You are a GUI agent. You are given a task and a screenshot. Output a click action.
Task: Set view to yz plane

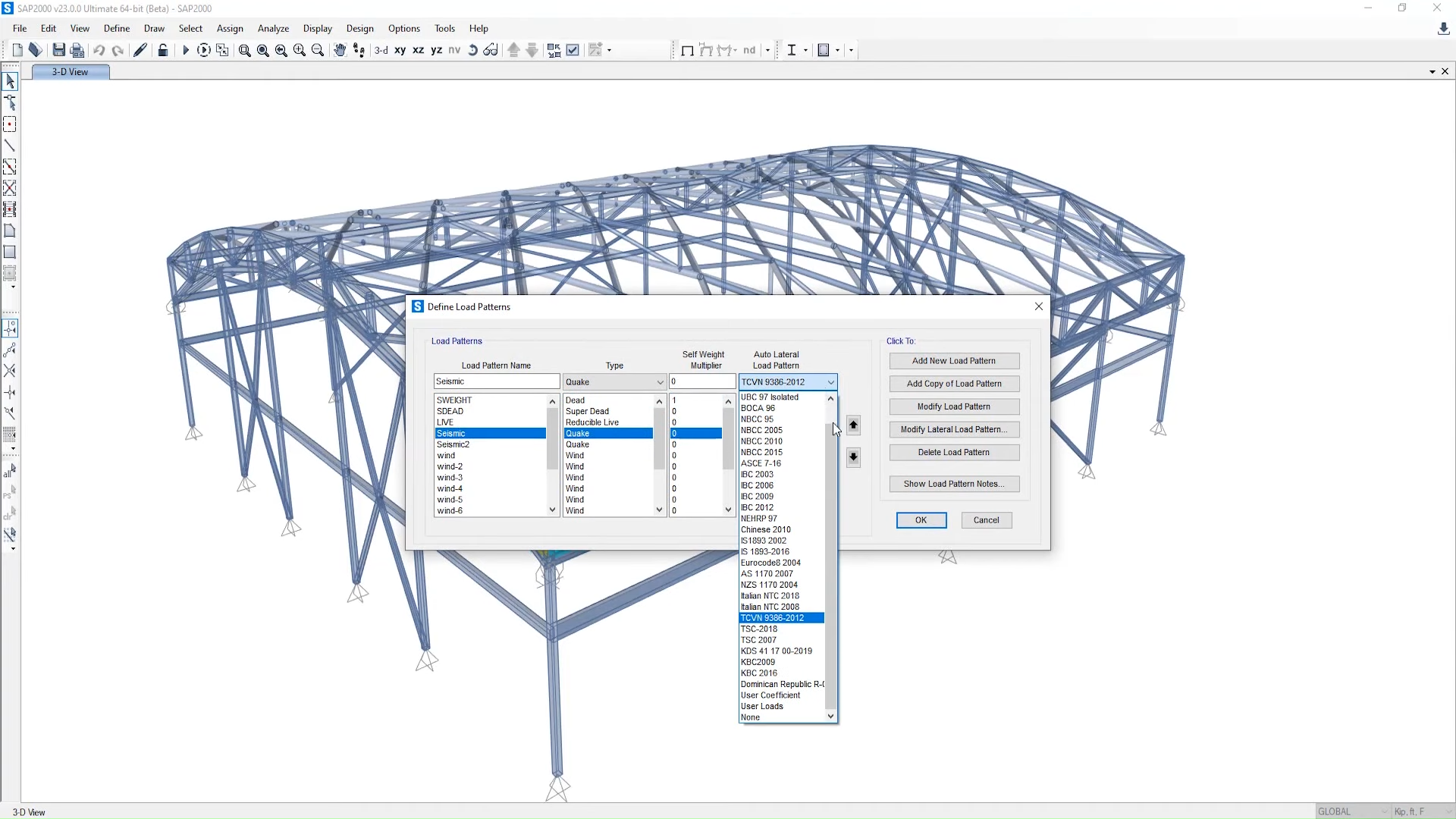[x=436, y=50]
